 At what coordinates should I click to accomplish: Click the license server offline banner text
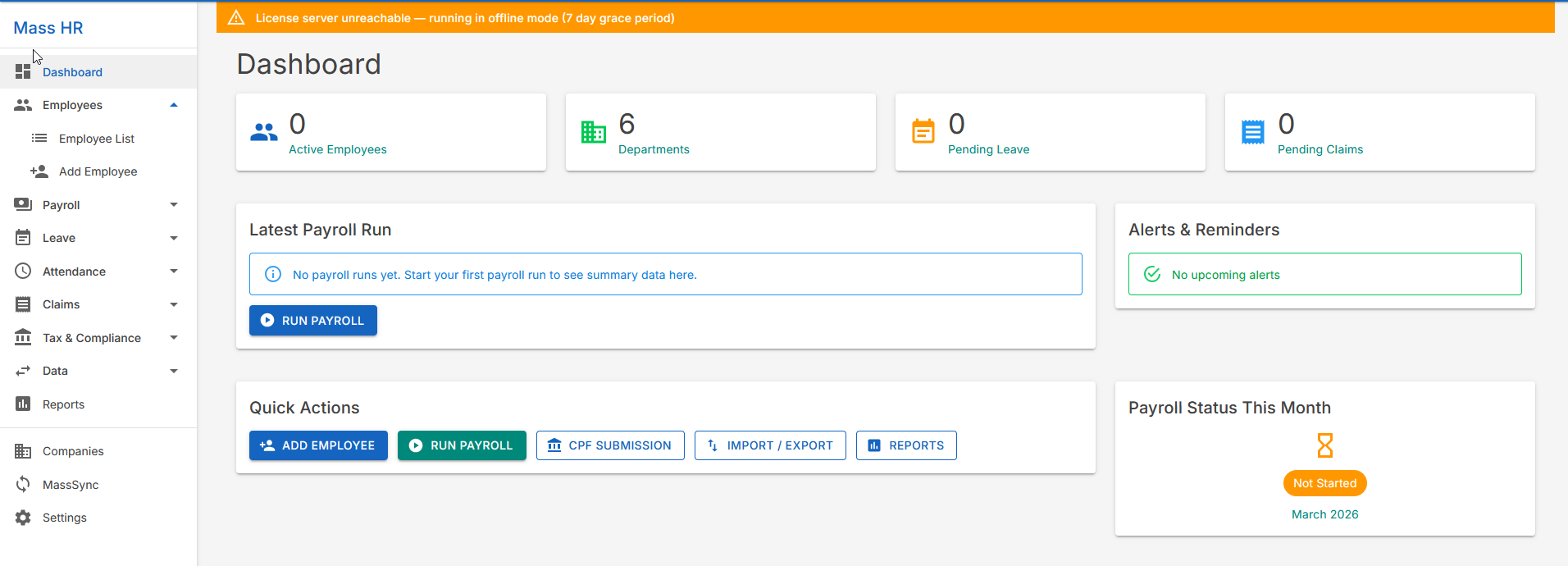pos(465,18)
